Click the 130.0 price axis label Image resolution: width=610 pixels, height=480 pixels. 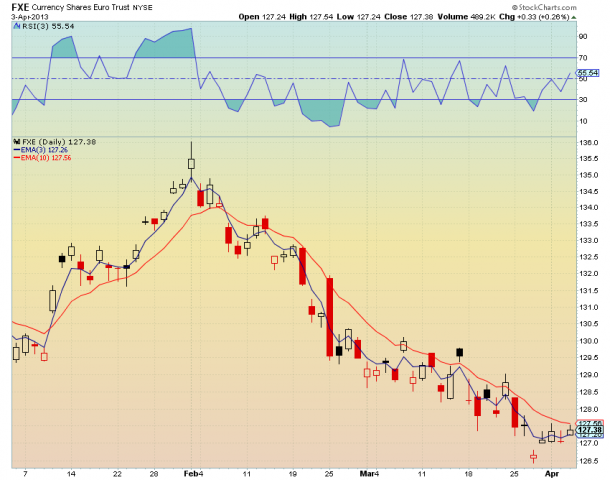tap(589, 341)
